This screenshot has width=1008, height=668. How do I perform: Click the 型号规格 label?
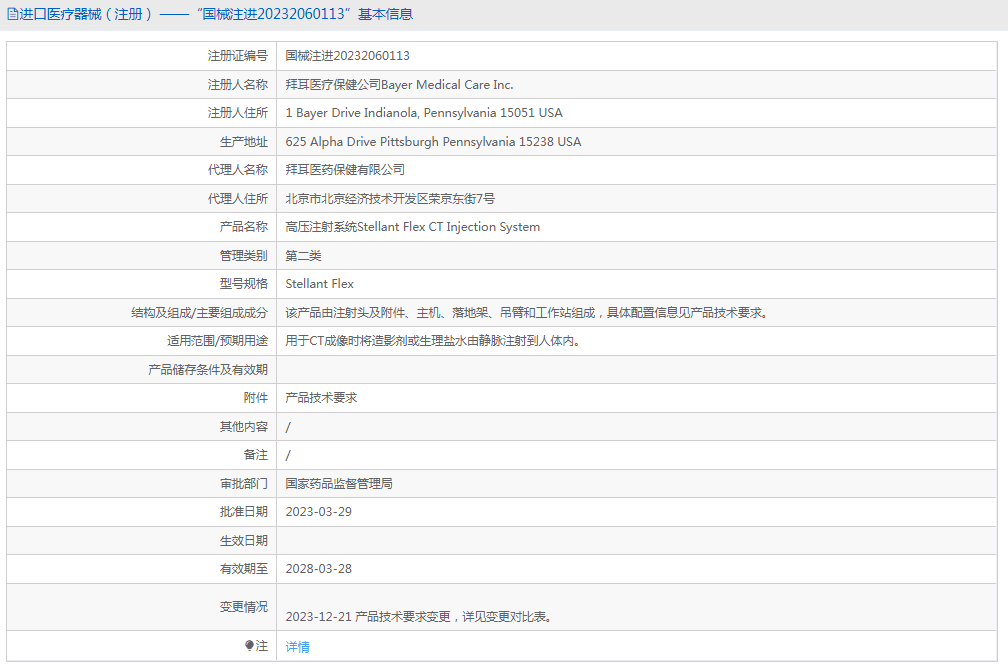tap(244, 284)
